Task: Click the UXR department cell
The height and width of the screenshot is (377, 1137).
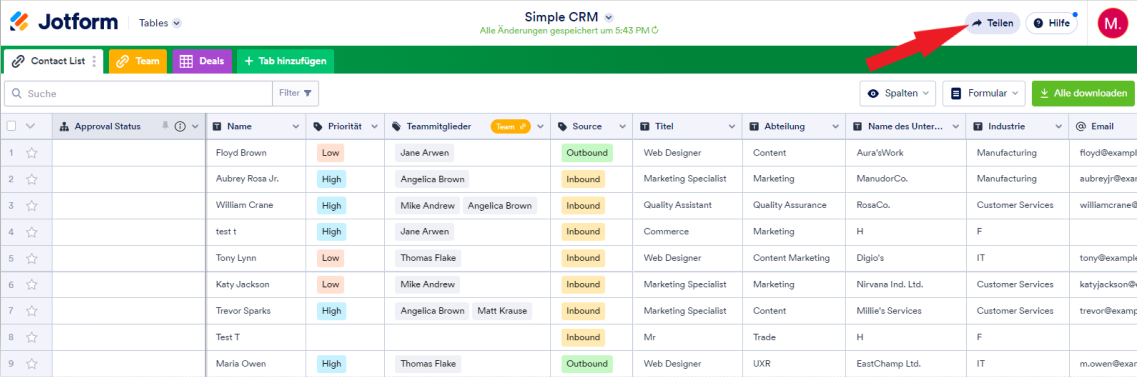Action: pos(794,364)
